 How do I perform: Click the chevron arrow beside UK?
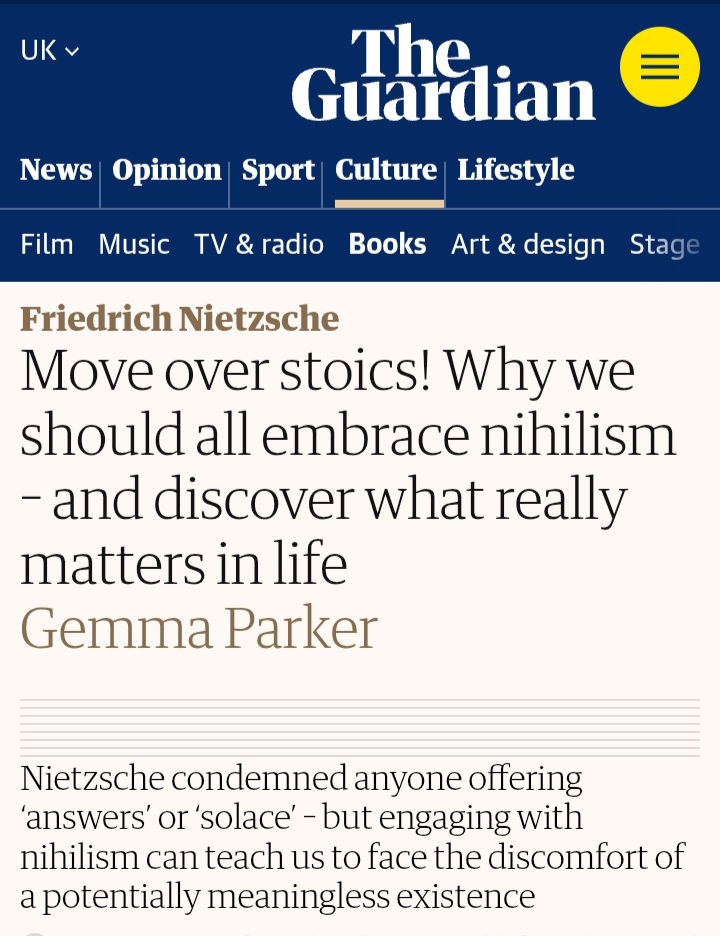click(72, 51)
